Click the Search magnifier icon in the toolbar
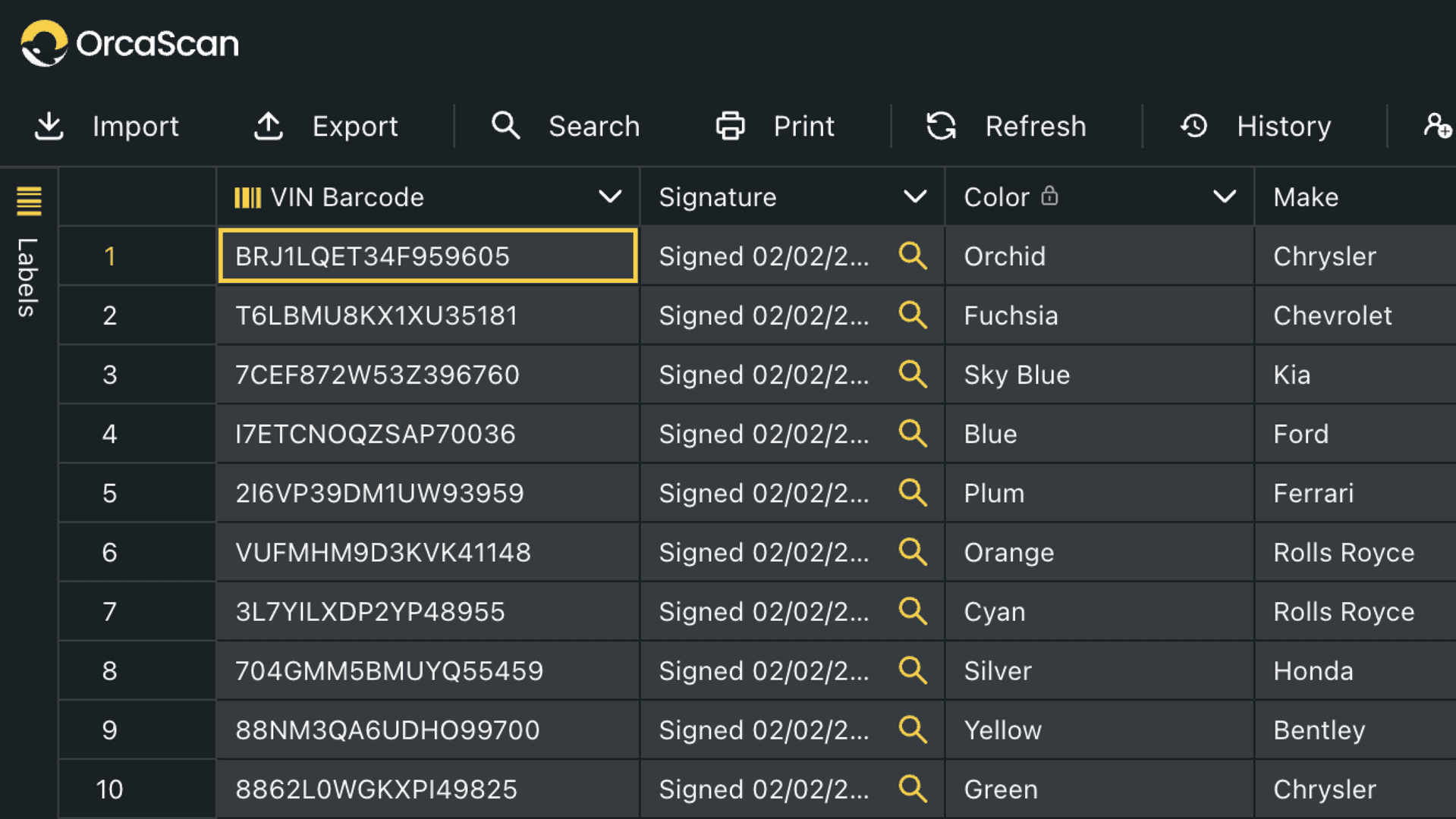This screenshot has height=819, width=1456. click(x=505, y=125)
